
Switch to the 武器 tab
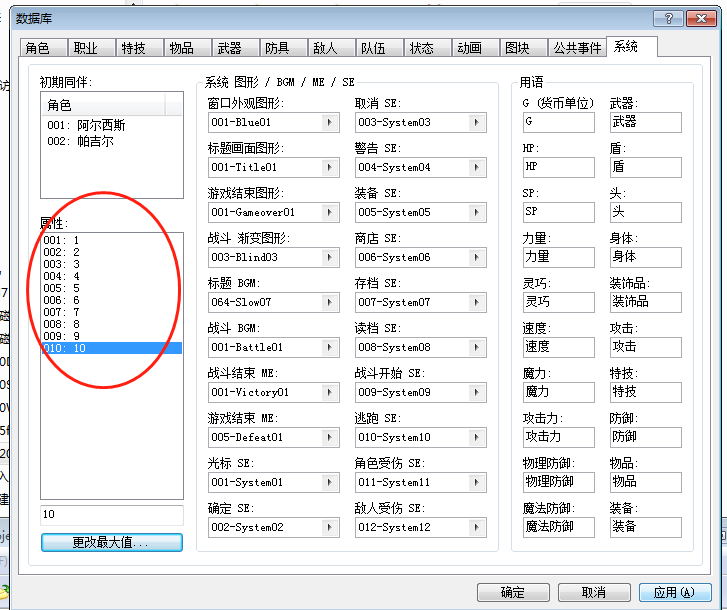236,48
